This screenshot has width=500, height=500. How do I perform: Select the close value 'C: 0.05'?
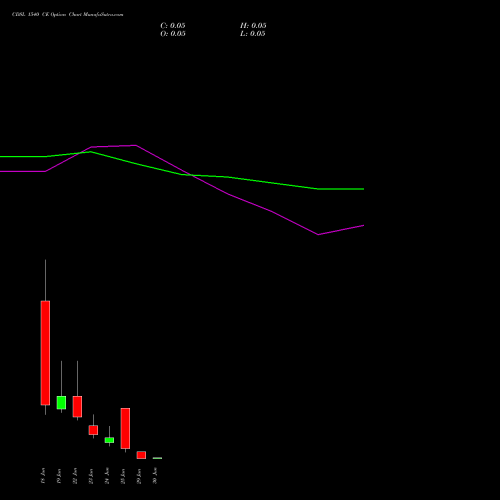[x=173, y=26]
